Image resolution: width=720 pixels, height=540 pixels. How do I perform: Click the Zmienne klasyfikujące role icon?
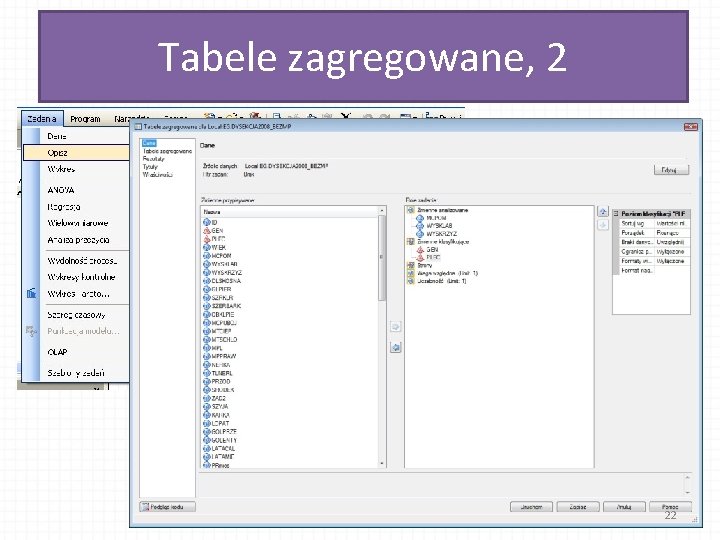(411, 242)
